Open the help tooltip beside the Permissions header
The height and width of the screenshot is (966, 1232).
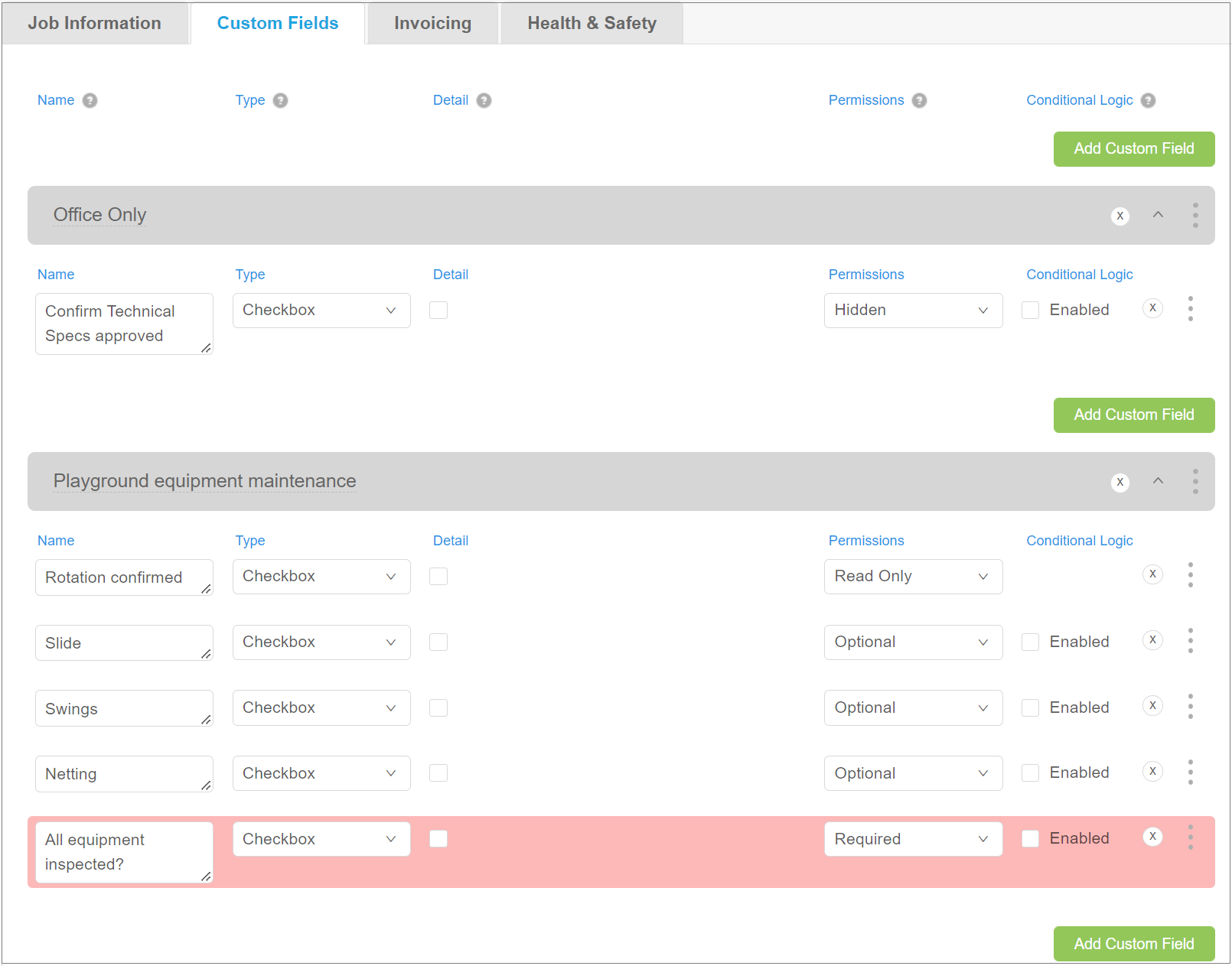pos(918,100)
